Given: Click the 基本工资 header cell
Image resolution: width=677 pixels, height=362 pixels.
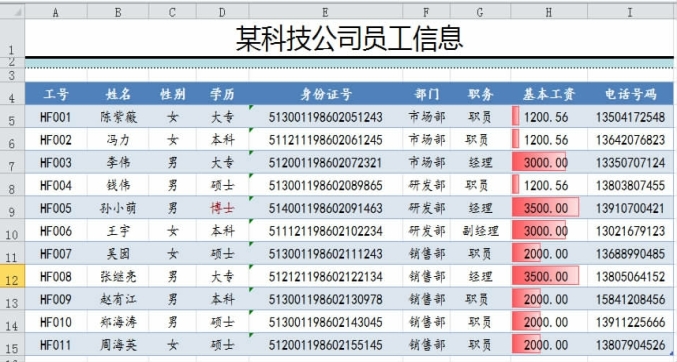Looking at the screenshot, I should (x=549, y=94).
